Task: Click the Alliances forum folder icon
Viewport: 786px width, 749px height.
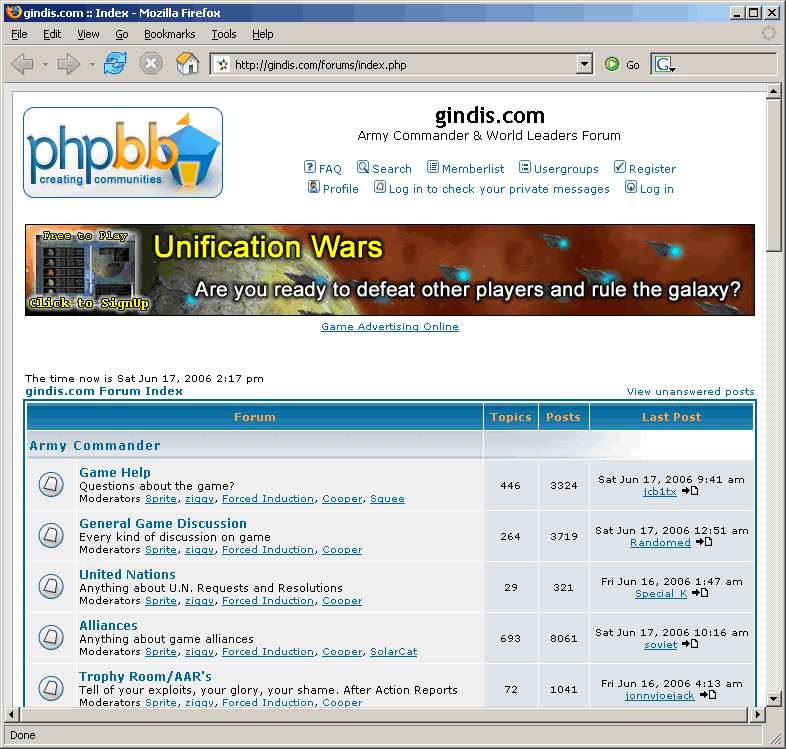Action: tap(51, 638)
